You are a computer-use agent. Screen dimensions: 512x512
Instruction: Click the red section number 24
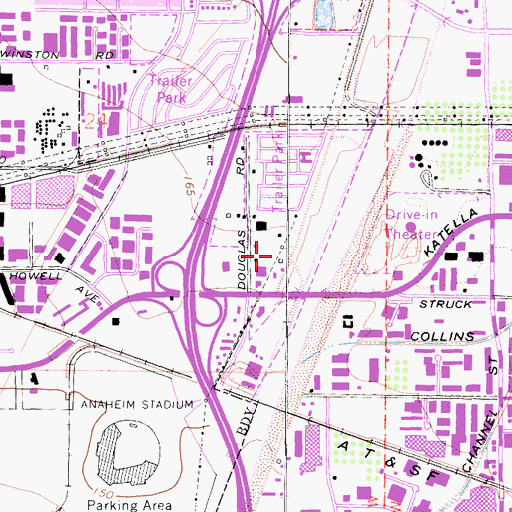click(x=95, y=121)
